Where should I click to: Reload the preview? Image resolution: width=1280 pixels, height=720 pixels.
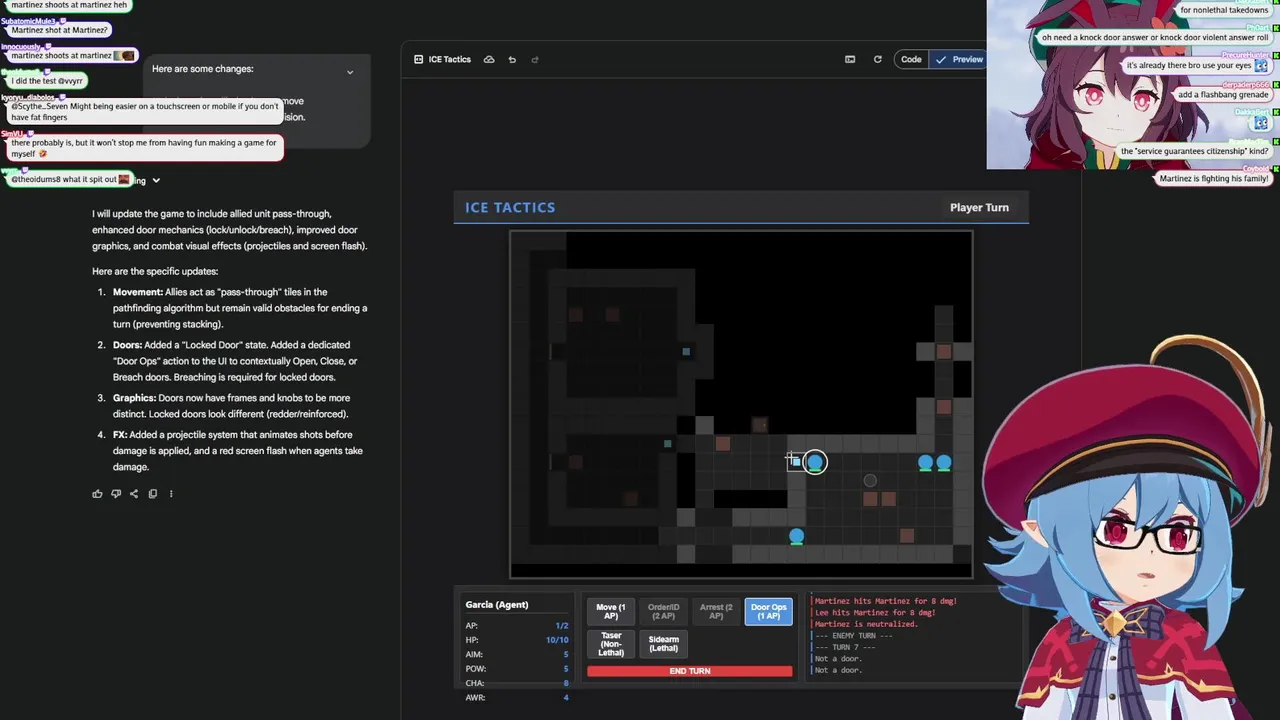click(877, 59)
